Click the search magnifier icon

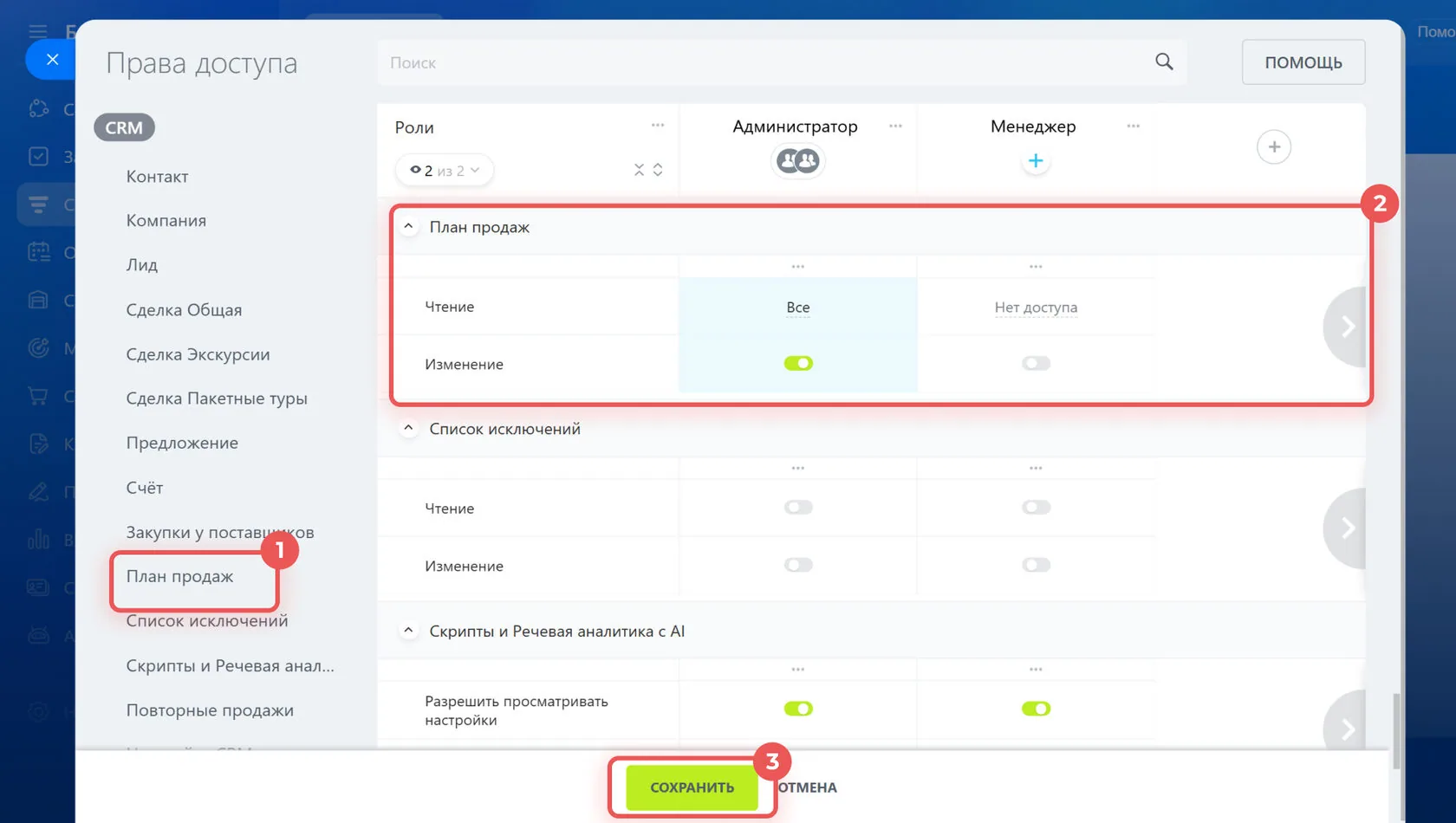click(1164, 62)
